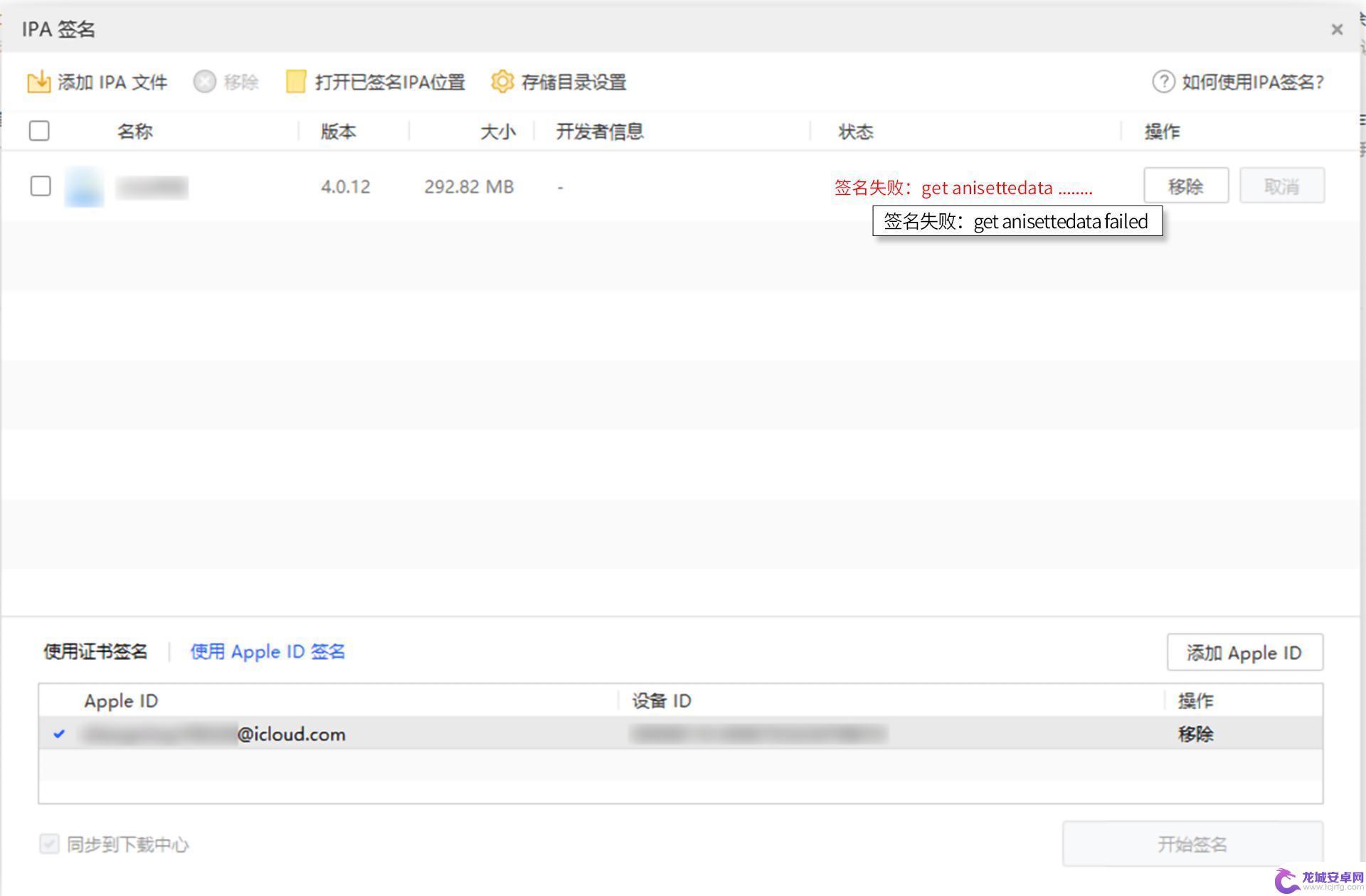Remove the iCloud Apple ID entry
Screen dimensions: 1366x896
point(1195,734)
